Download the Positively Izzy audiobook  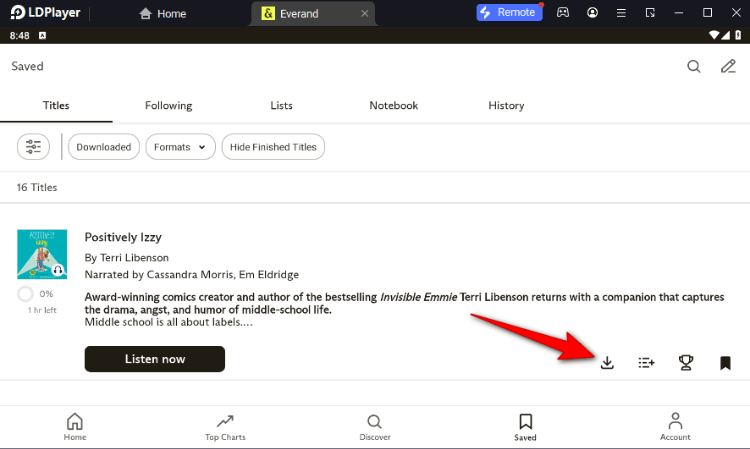607,362
